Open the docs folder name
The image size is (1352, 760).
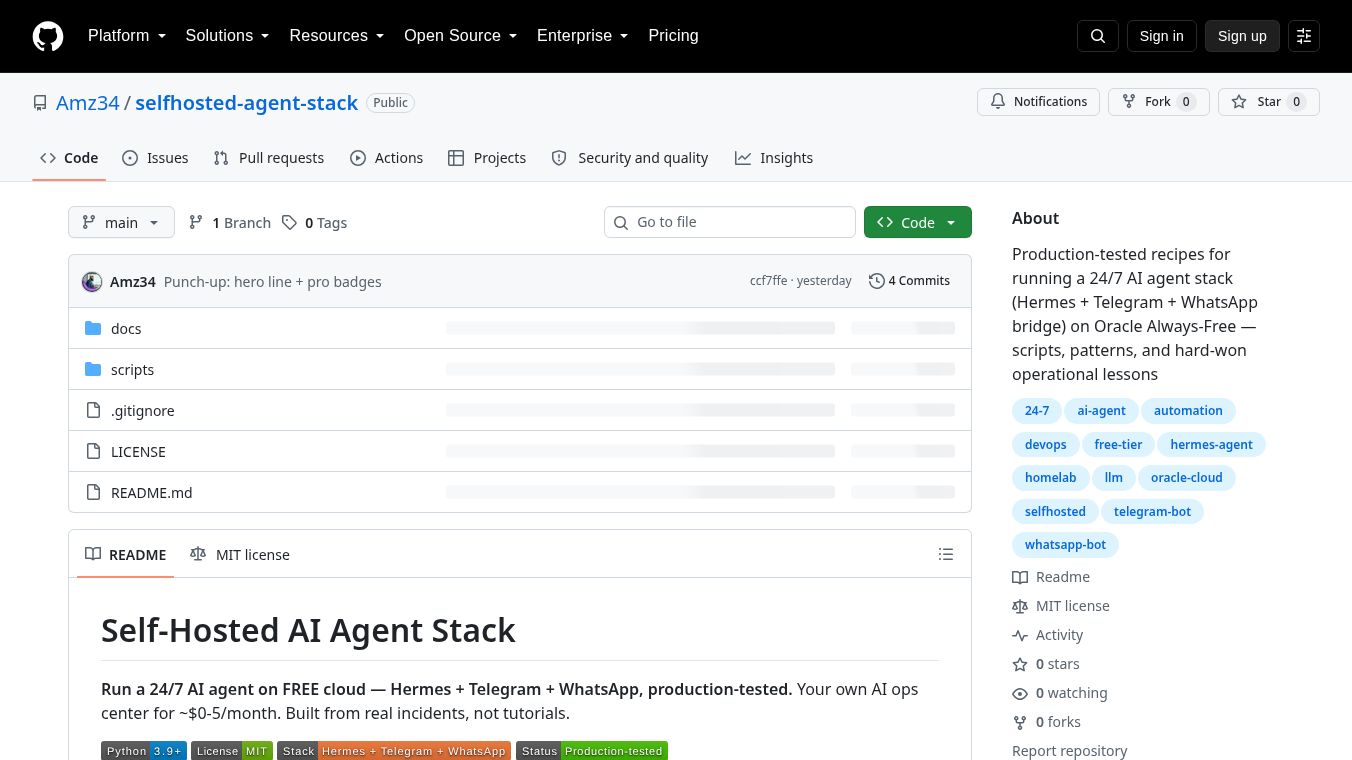(126, 329)
